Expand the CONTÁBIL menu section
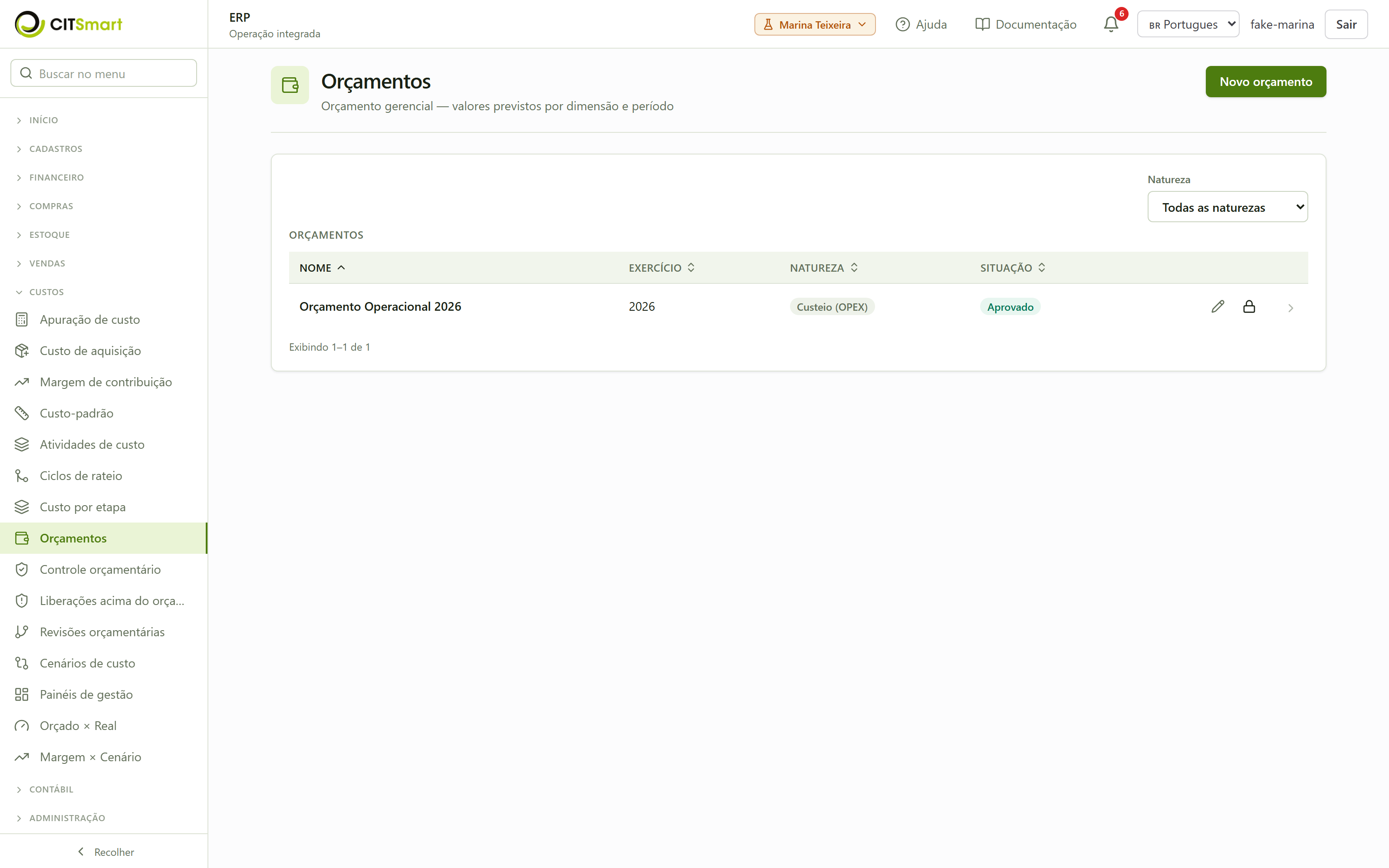This screenshot has width=1389, height=868. [103, 789]
